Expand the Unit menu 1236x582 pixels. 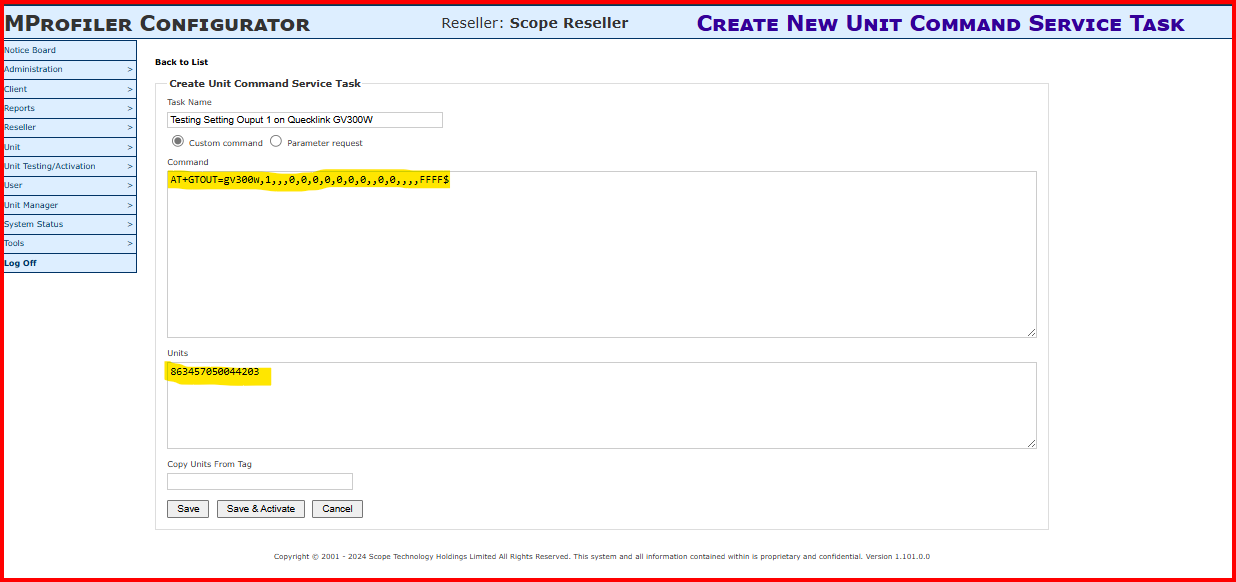(70, 147)
